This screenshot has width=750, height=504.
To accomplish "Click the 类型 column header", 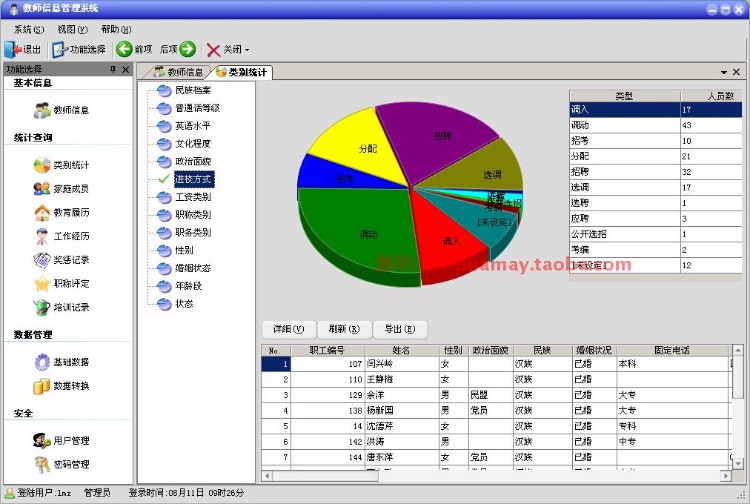I will (x=625, y=96).
